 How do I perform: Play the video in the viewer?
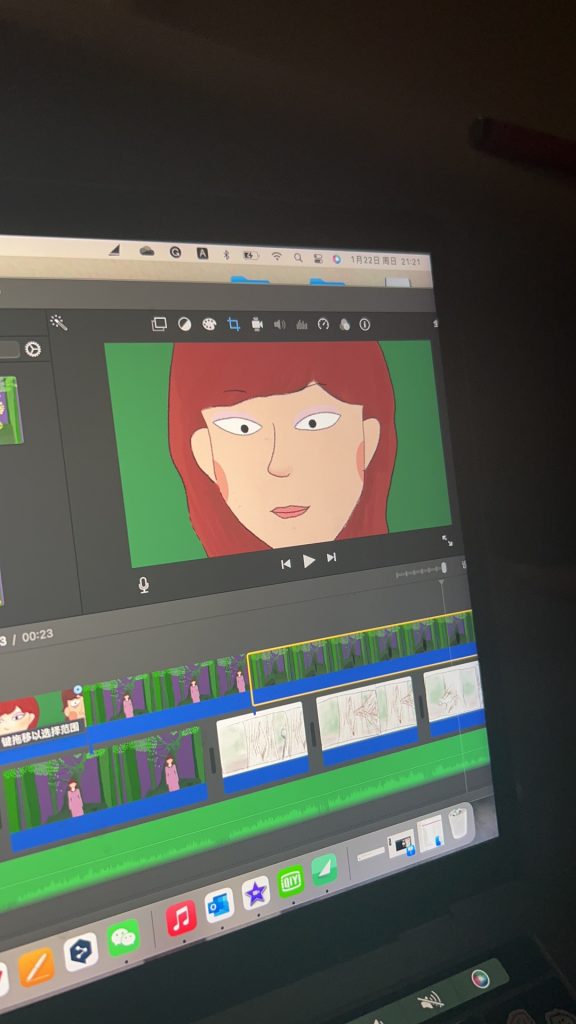click(309, 560)
